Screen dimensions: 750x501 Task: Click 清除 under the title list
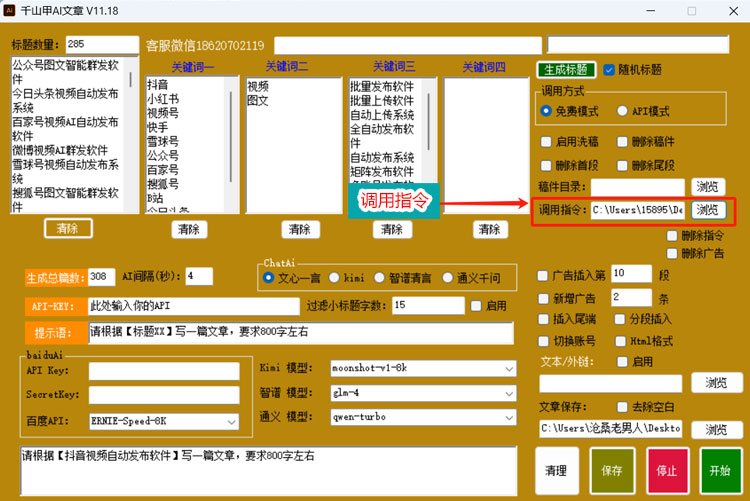(68, 228)
